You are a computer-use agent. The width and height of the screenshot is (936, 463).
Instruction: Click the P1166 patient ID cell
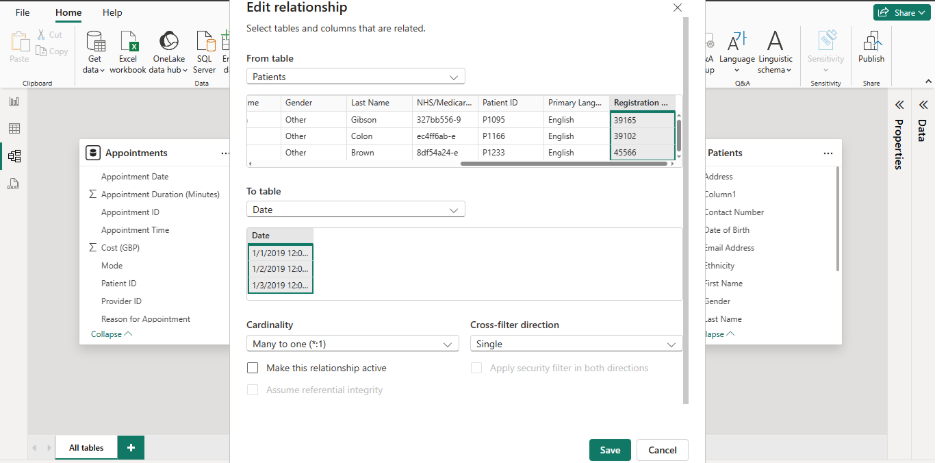510,137
